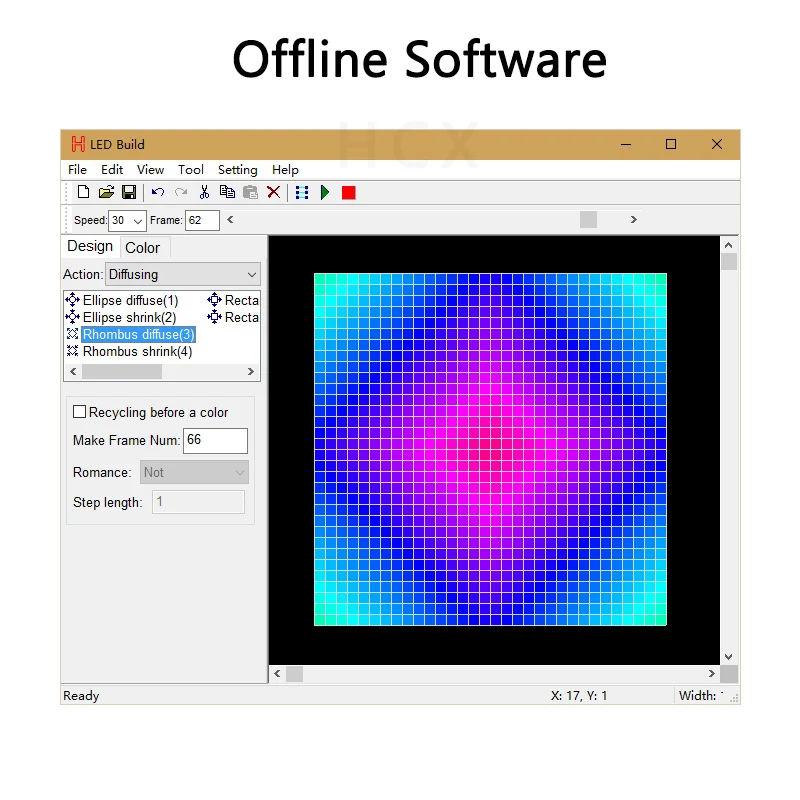Click the Make Frame Num field
Screen dimensions: 800x800
click(x=215, y=441)
